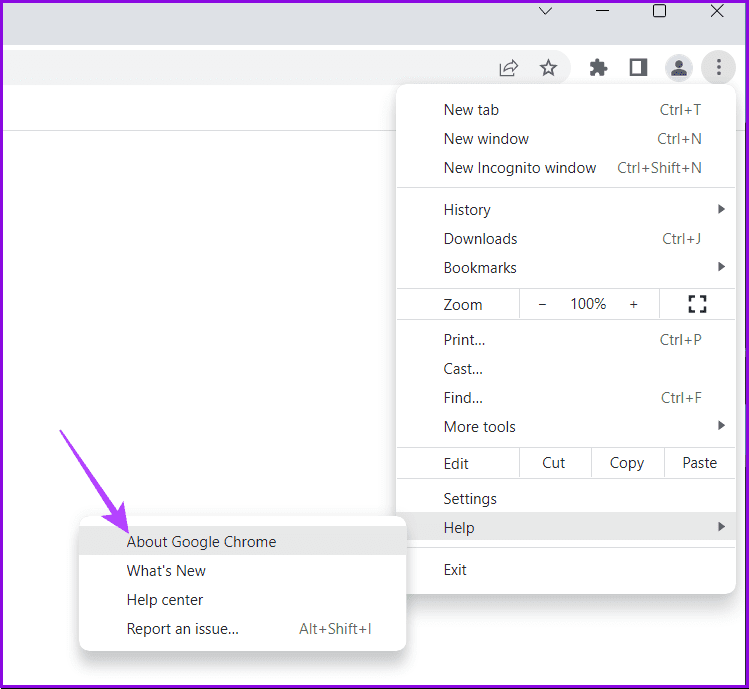Open the Extensions puzzle icon
The image size is (749, 689).
(x=598, y=68)
